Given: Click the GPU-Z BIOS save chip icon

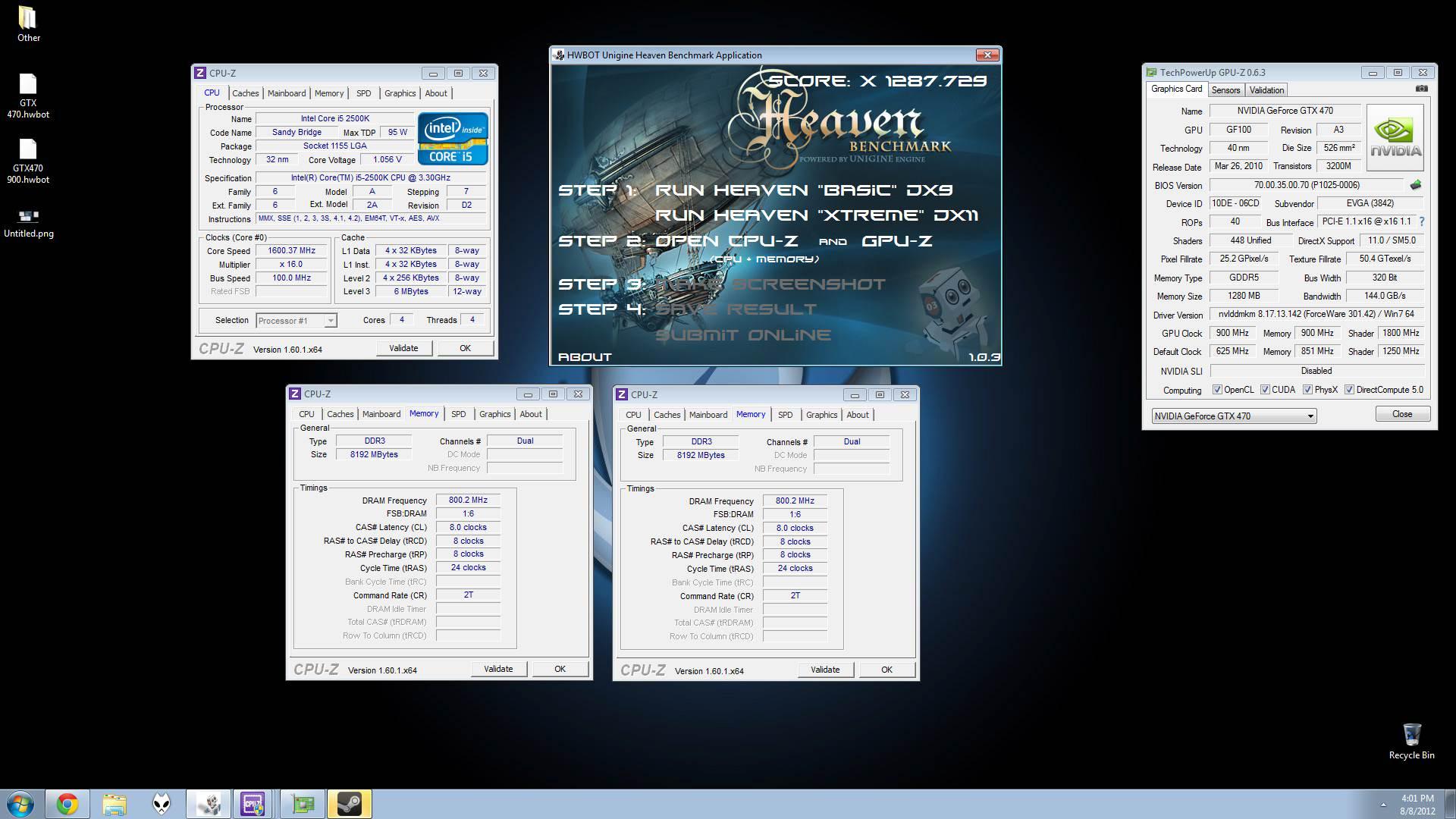Looking at the screenshot, I should [1415, 185].
